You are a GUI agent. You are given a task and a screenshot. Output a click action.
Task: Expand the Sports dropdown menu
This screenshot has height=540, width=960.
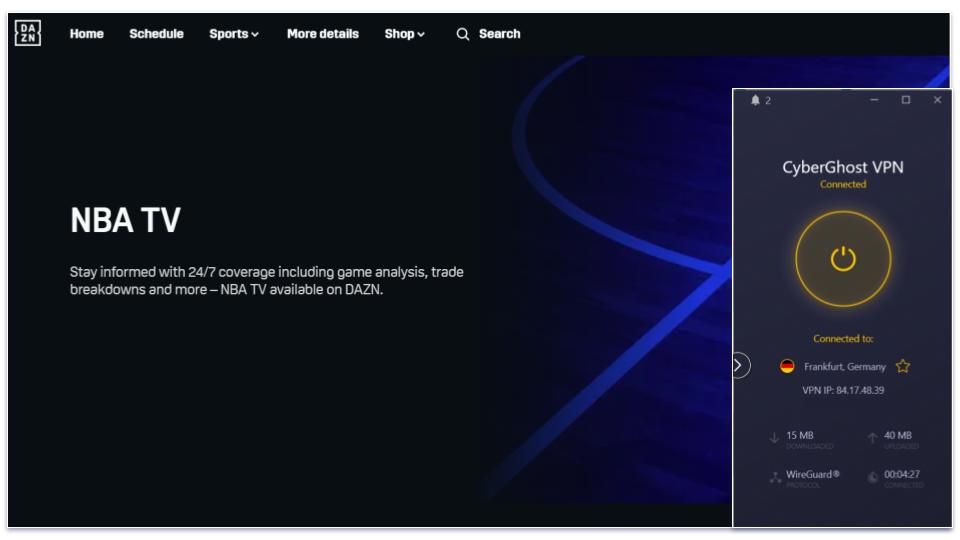click(234, 34)
